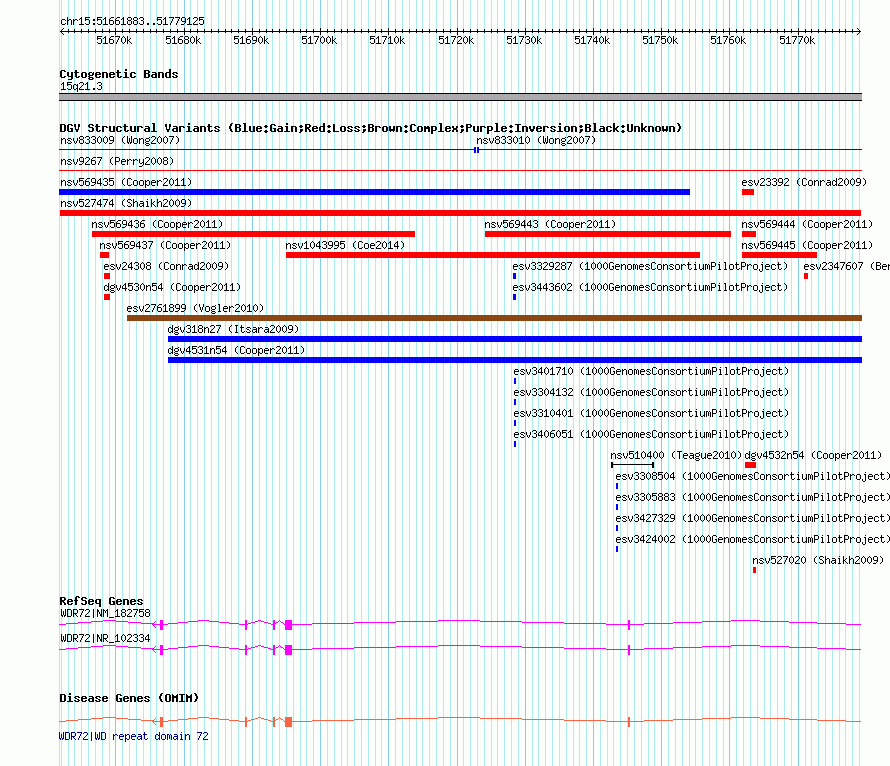The width and height of the screenshot is (890, 766).
Task: Click the nsv510400 (Teague2010) black bracket marker
Action: coord(632,465)
